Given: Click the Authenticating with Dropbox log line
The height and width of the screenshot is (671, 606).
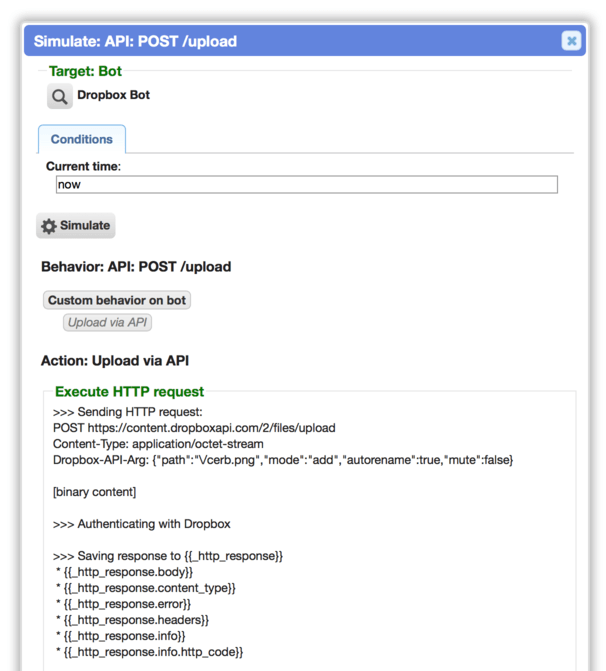Looking at the screenshot, I should (142, 524).
